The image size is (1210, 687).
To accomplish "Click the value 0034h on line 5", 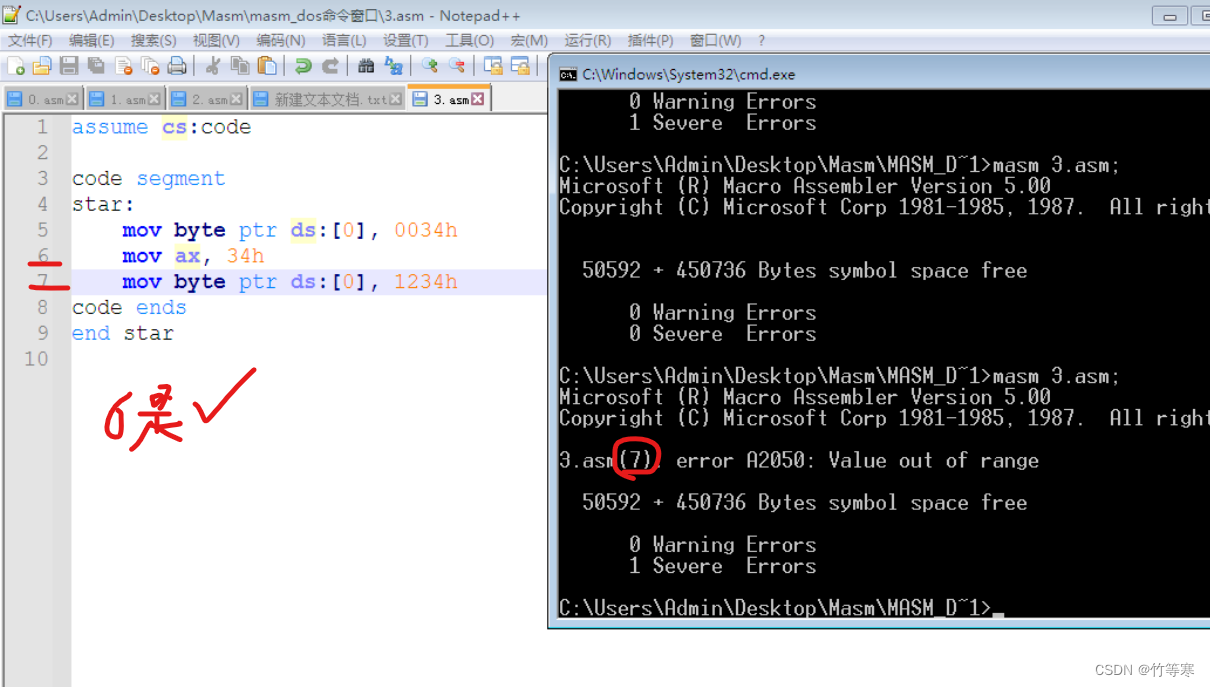I will click(425, 230).
